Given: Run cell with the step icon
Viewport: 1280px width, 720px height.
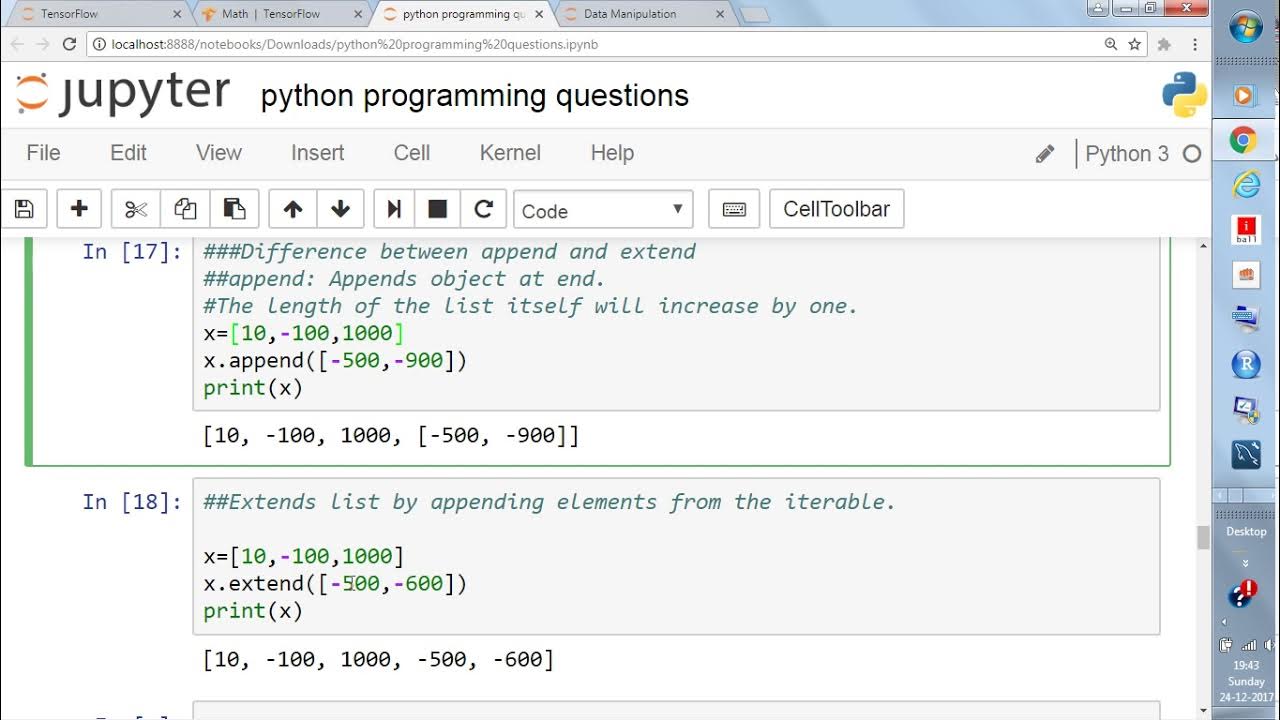Looking at the screenshot, I should [x=394, y=209].
